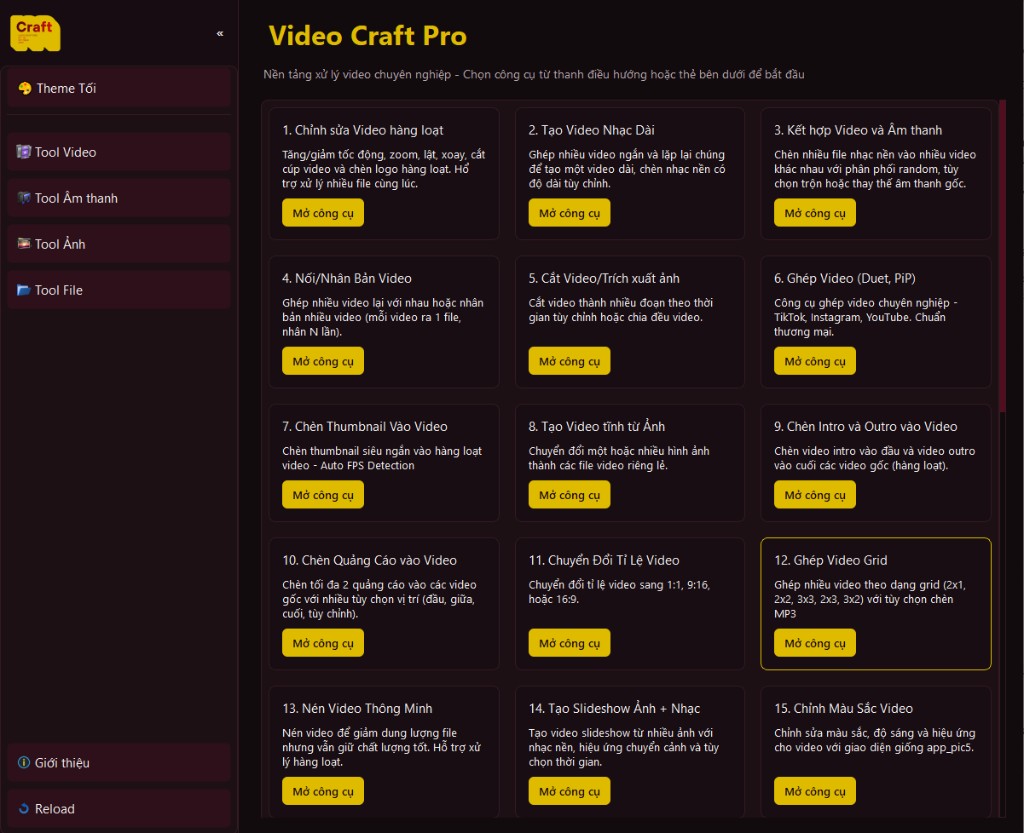Toggle the Theme Tối option
1024x833 pixels.
coord(120,88)
